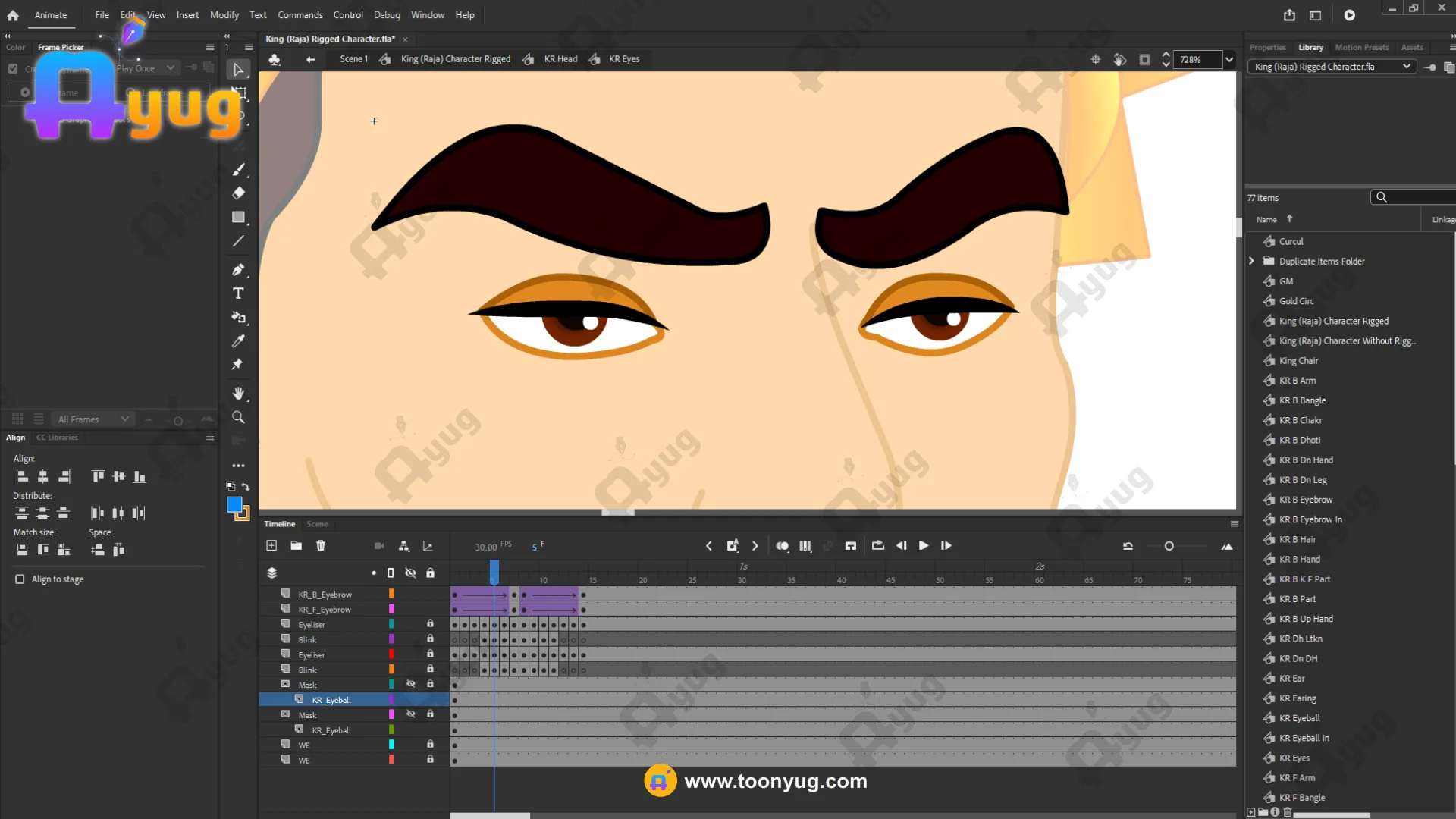
Task: Select the Zoom magnifier tool
Action: [238, 417]
